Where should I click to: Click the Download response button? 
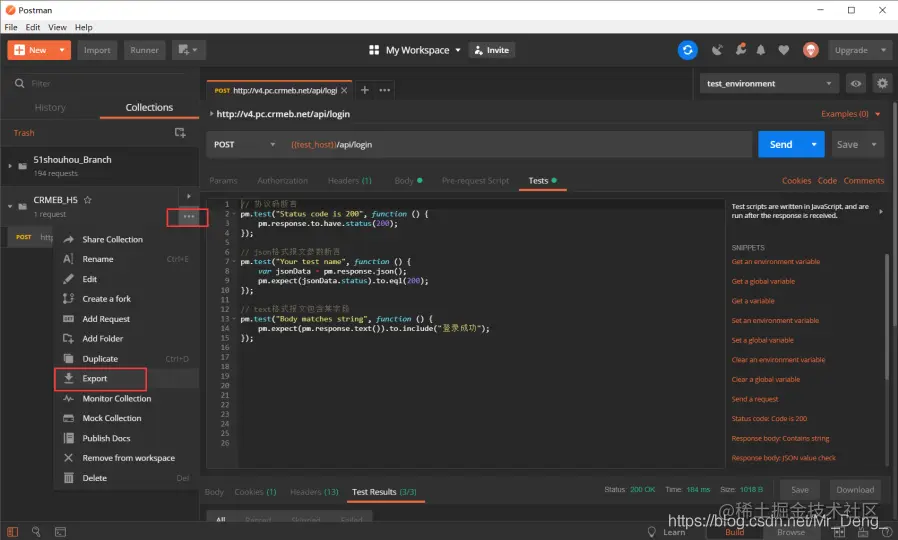(x=854, y=490)
